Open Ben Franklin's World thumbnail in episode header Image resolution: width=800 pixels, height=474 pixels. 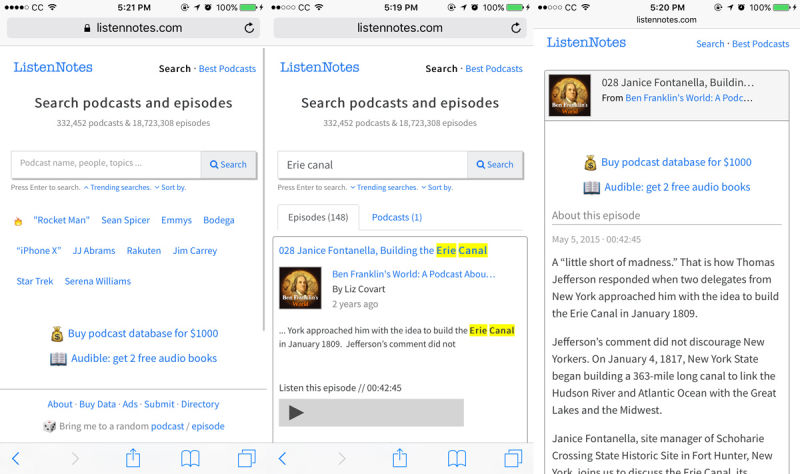coord(570,95)
